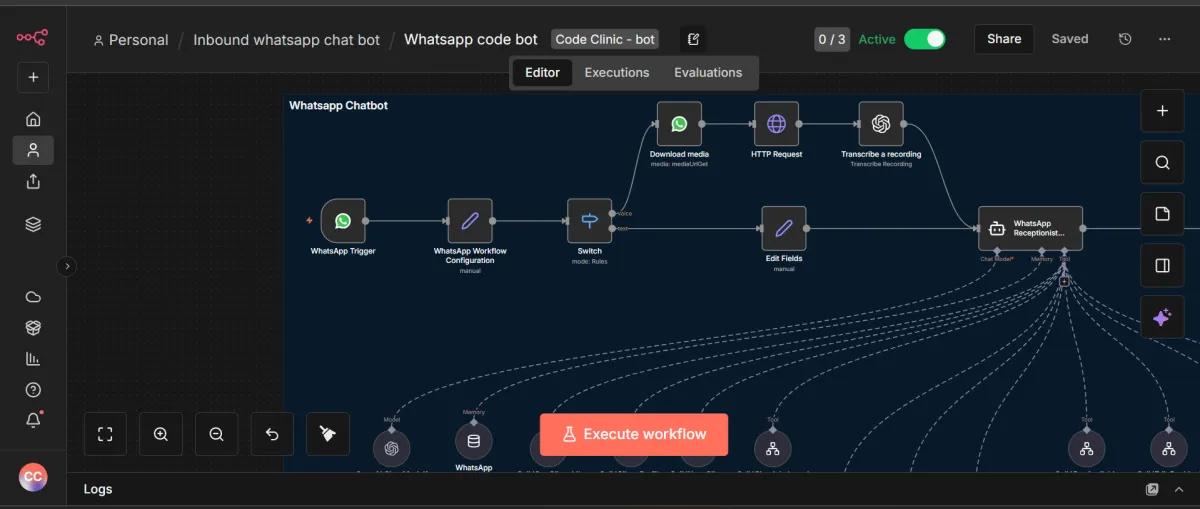Go to Overview home icon in sidebar
The width and height of the screenshot is (1200, 509).
coord(33,119)
